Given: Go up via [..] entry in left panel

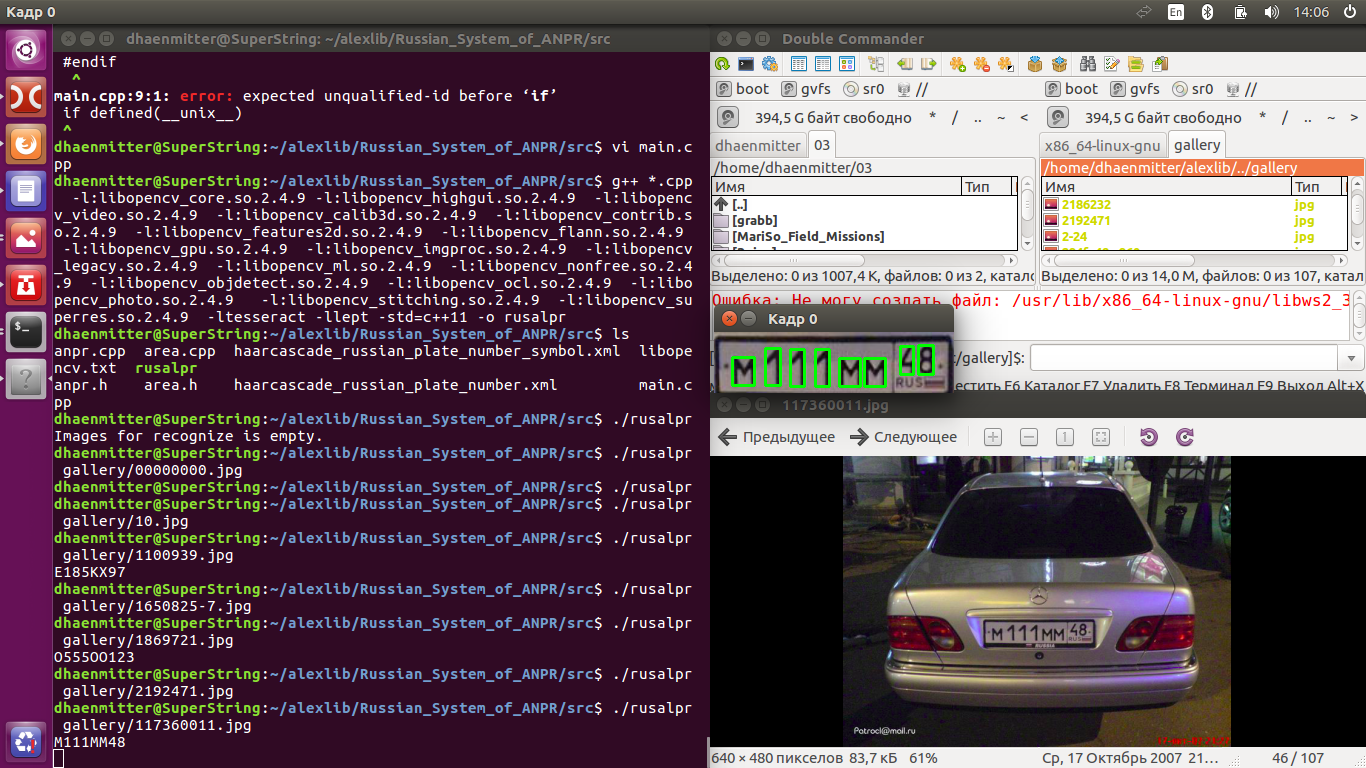Looking at the screenshot, I should (x=865, y=204).
